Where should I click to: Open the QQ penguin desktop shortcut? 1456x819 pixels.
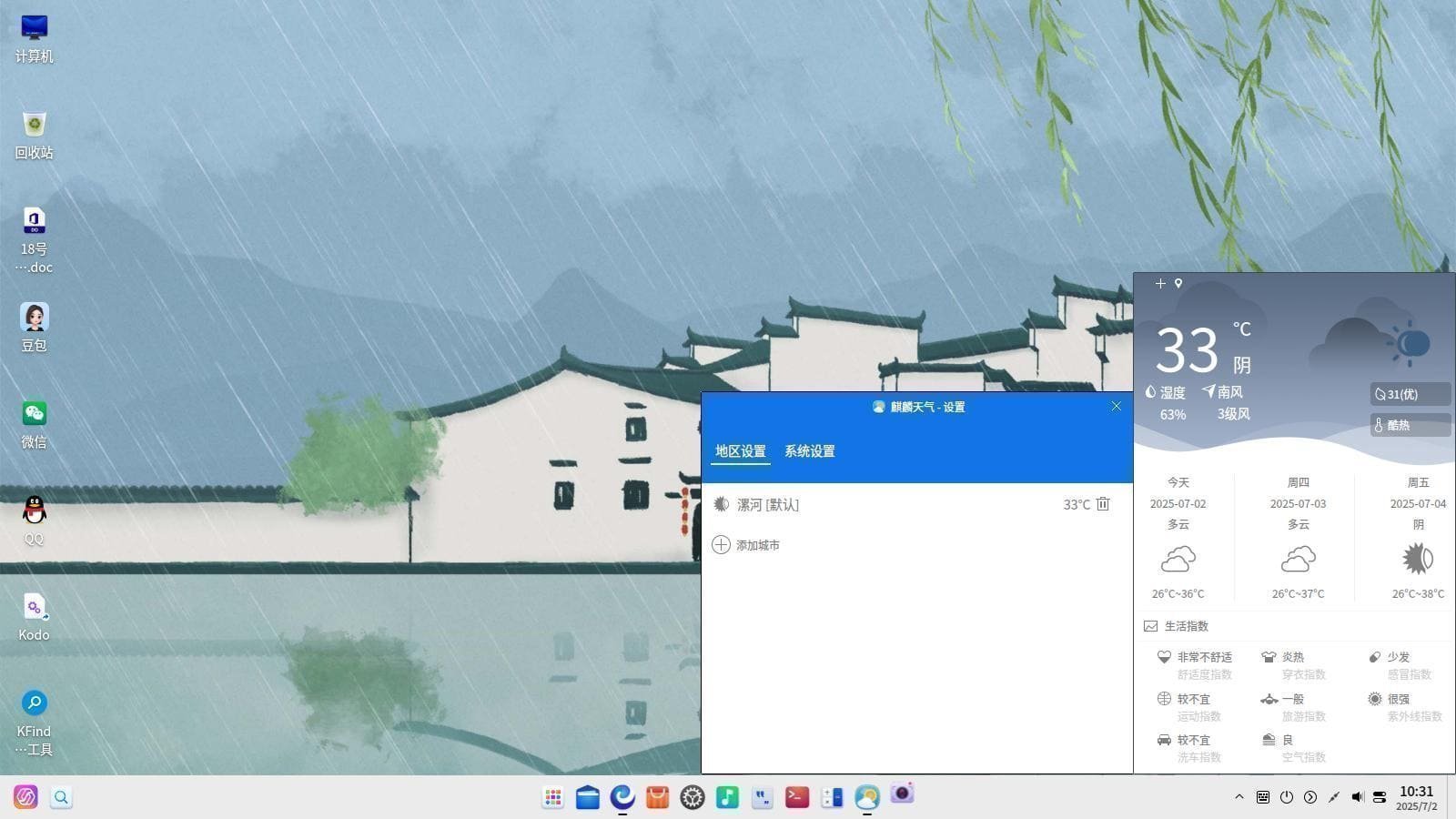pos(34,521)
